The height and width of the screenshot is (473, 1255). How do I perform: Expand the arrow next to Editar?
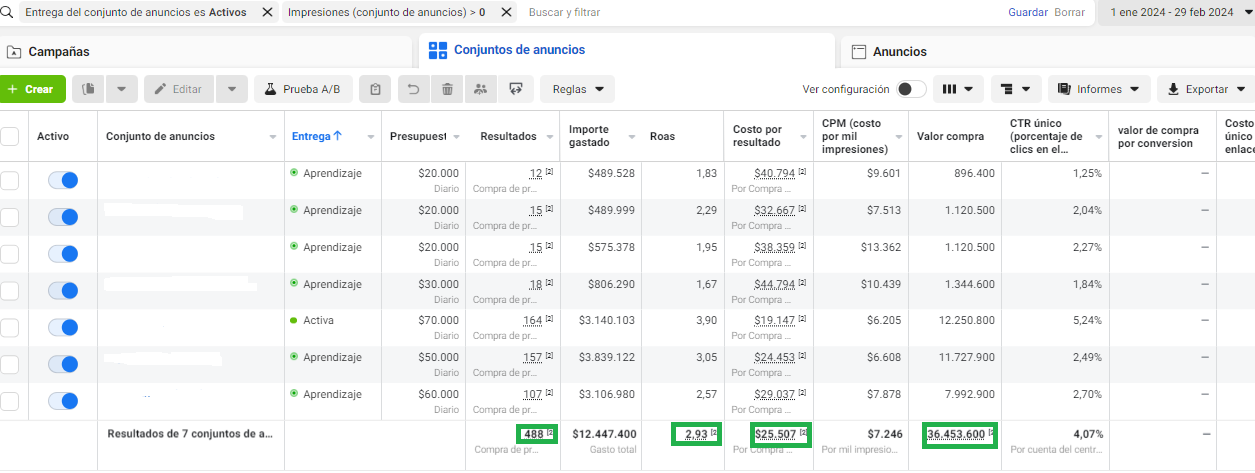[x=231, y=89]
